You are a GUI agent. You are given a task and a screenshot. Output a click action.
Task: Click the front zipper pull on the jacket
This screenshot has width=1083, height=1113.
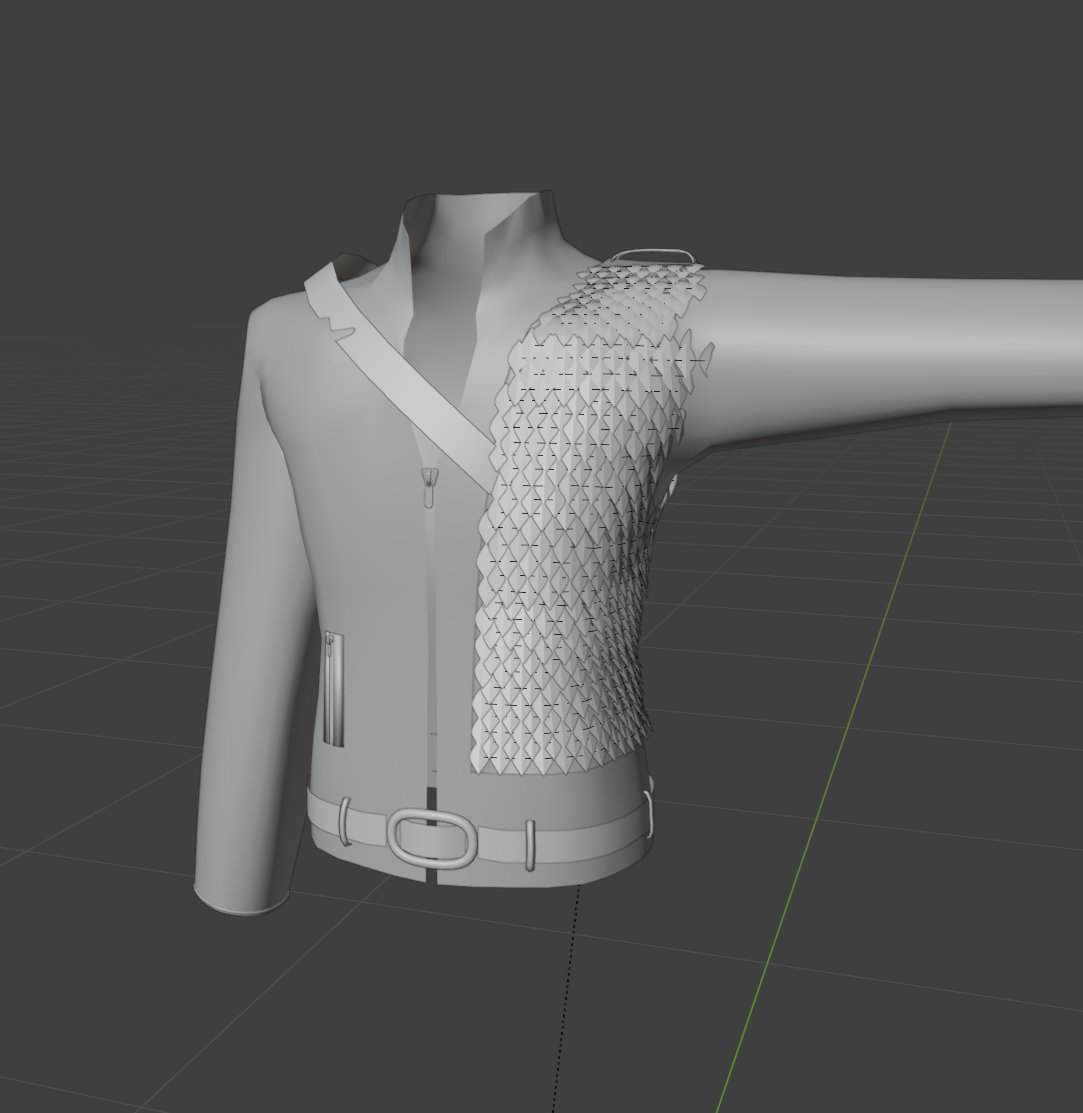[429, 488]
